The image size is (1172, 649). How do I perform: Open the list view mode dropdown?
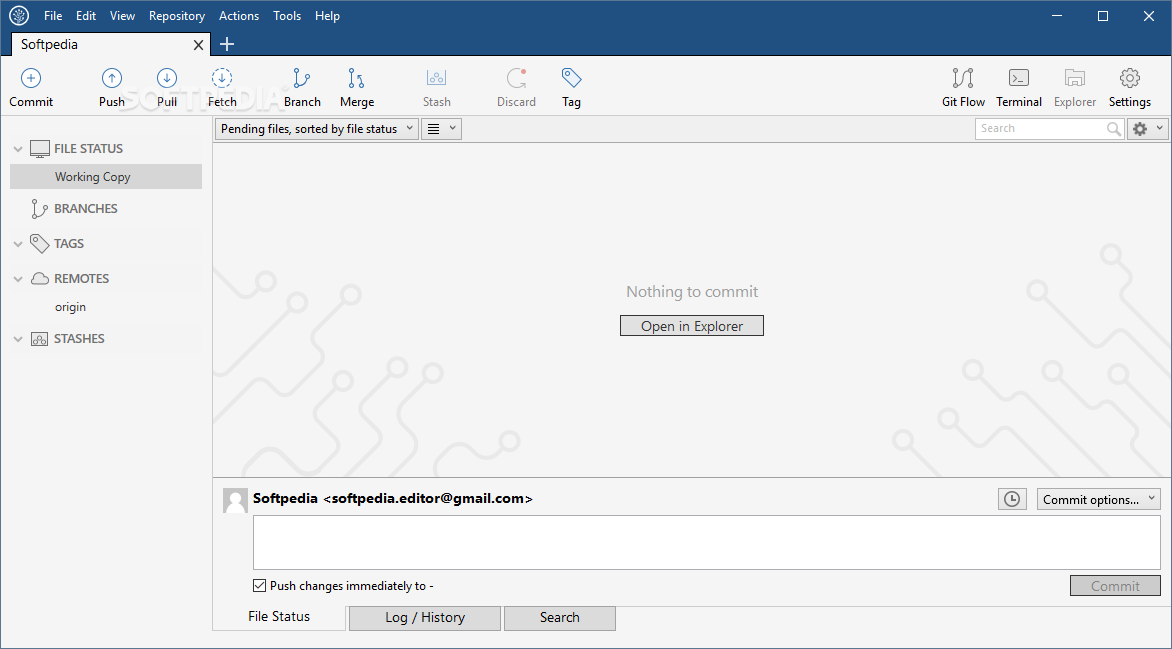[442, 129]
